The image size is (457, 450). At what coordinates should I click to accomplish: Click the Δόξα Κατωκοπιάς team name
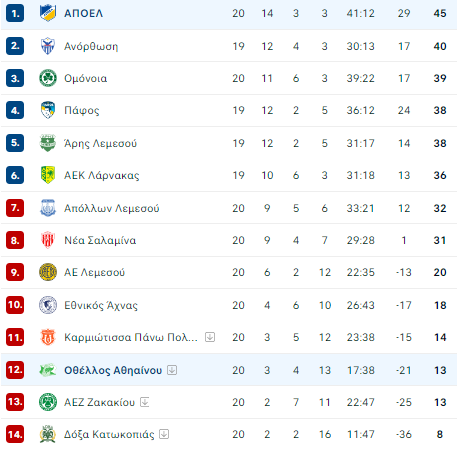tap(109, 434)
